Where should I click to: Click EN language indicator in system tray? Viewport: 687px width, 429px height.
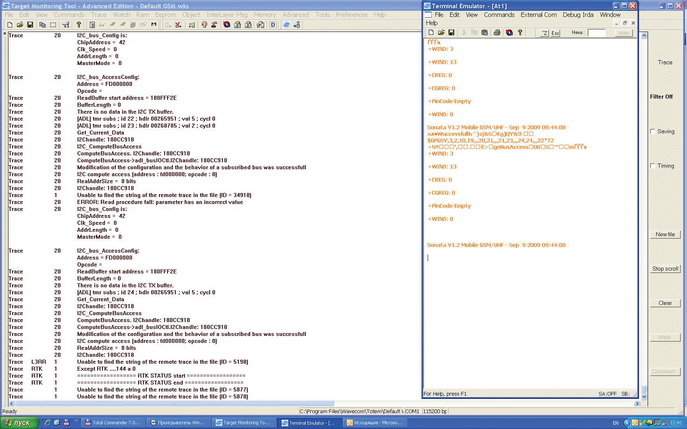click(616, 423)
